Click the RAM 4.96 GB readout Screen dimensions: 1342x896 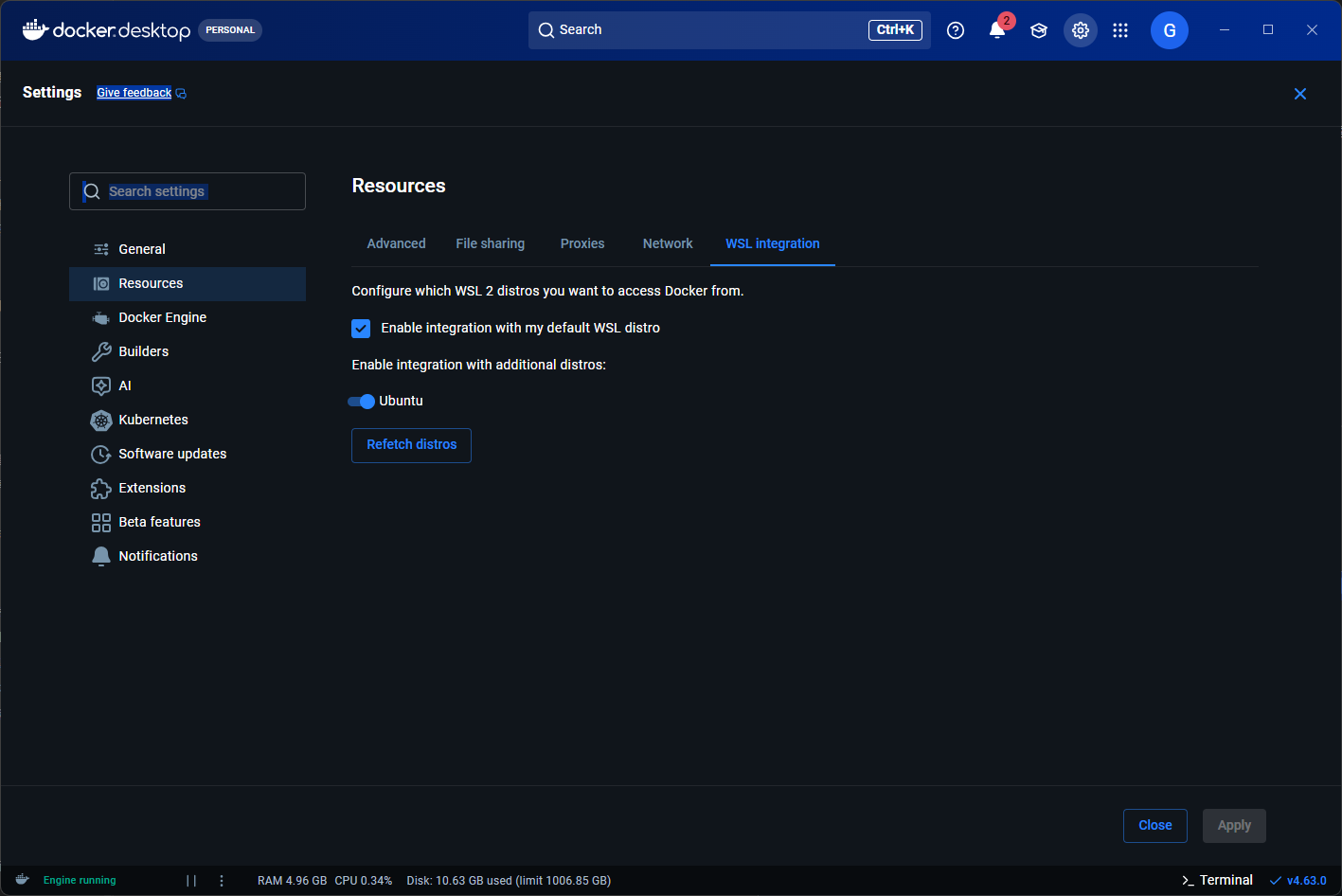tap(292, 881)
